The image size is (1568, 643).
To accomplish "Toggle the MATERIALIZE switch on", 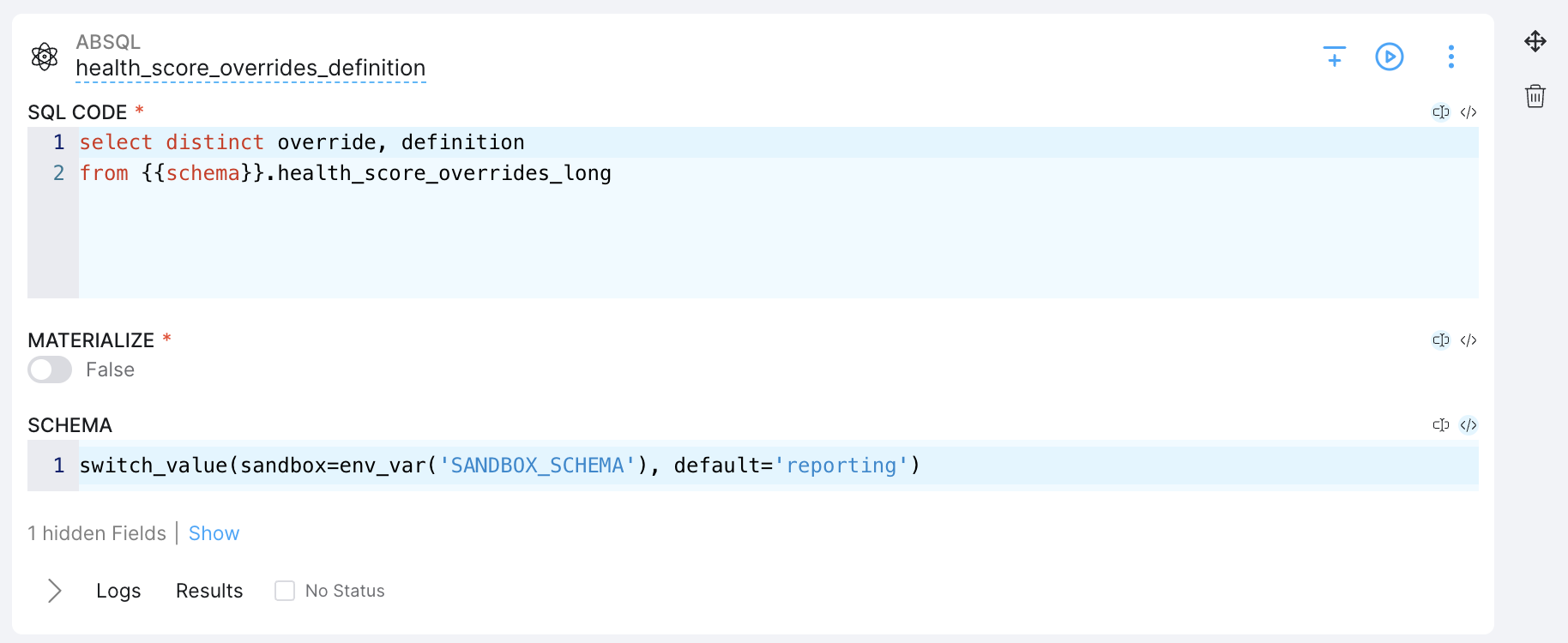I will pos(50,370).
